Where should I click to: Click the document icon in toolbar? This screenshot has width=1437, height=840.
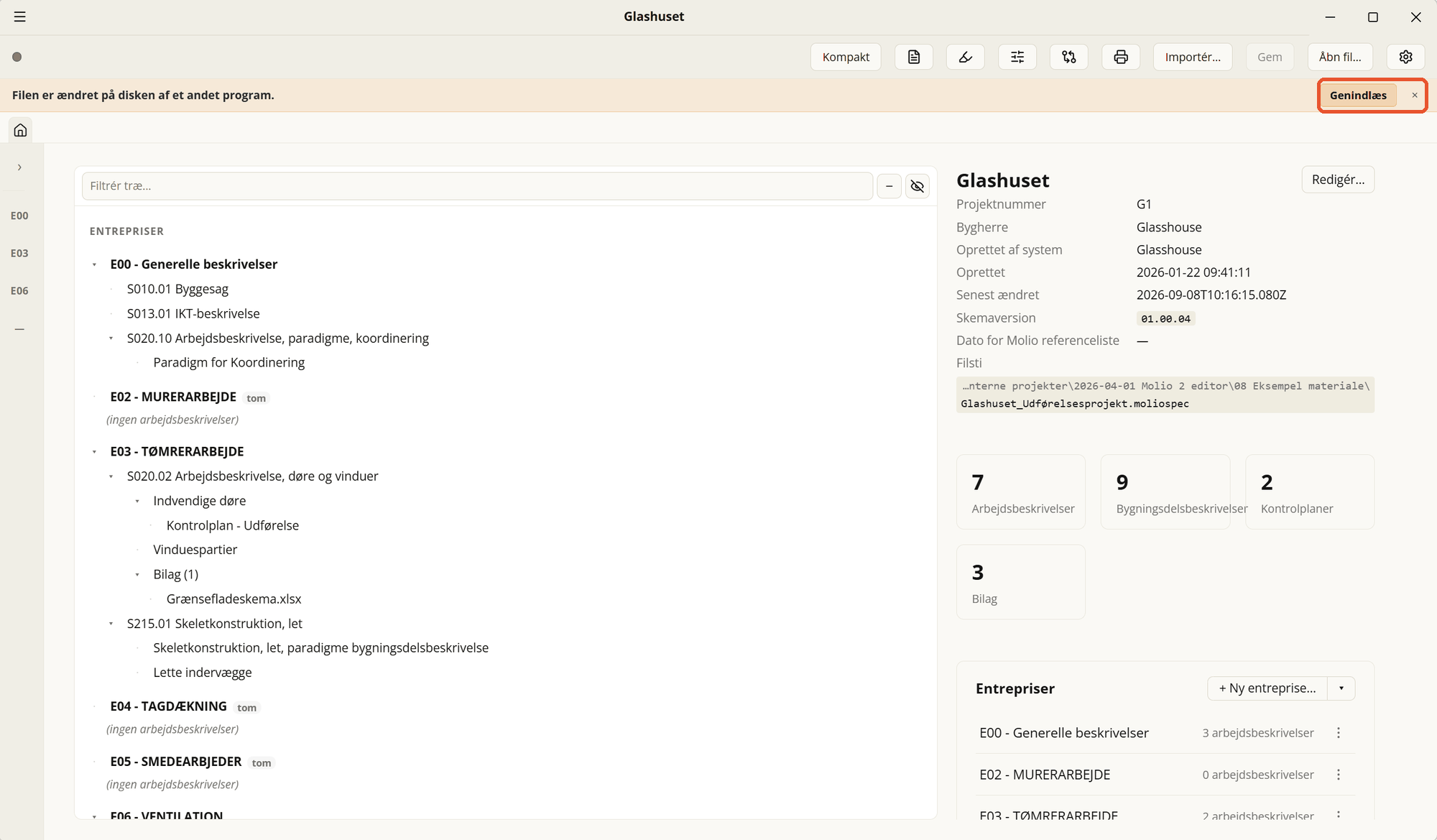tap(914, 57)
